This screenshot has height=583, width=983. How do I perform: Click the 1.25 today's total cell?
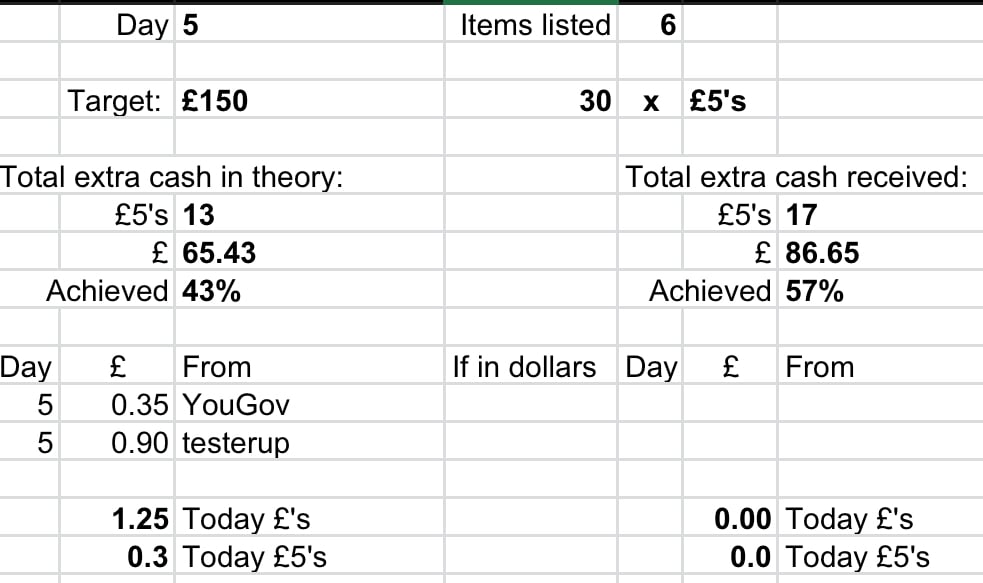click(140, 519)
